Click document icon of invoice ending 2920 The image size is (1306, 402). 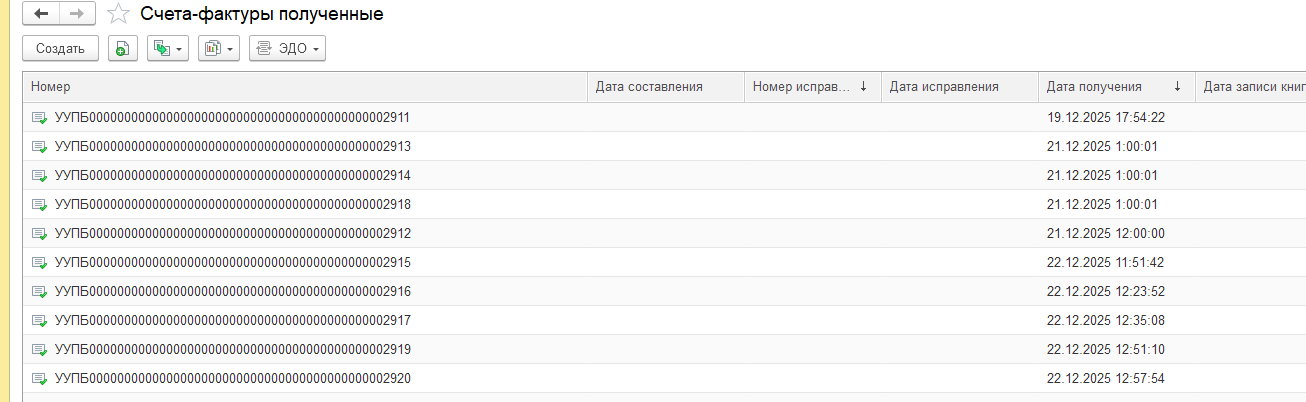point(40,379)
